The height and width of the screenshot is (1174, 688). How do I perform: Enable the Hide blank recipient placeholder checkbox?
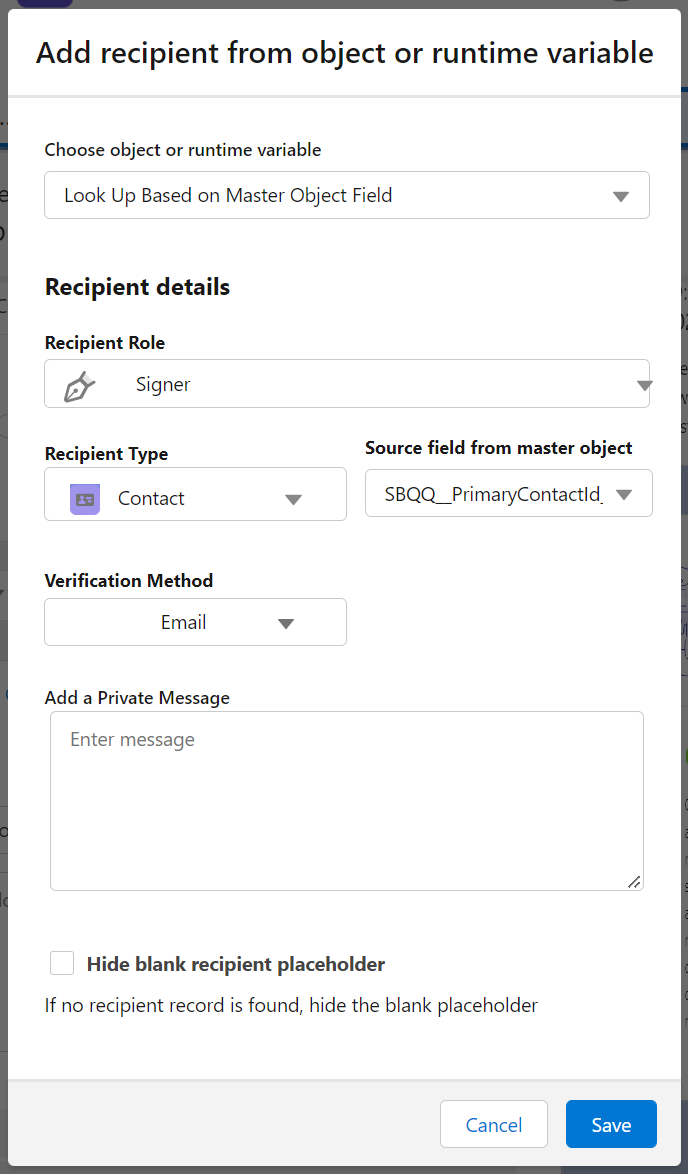(x=62, y=964)
